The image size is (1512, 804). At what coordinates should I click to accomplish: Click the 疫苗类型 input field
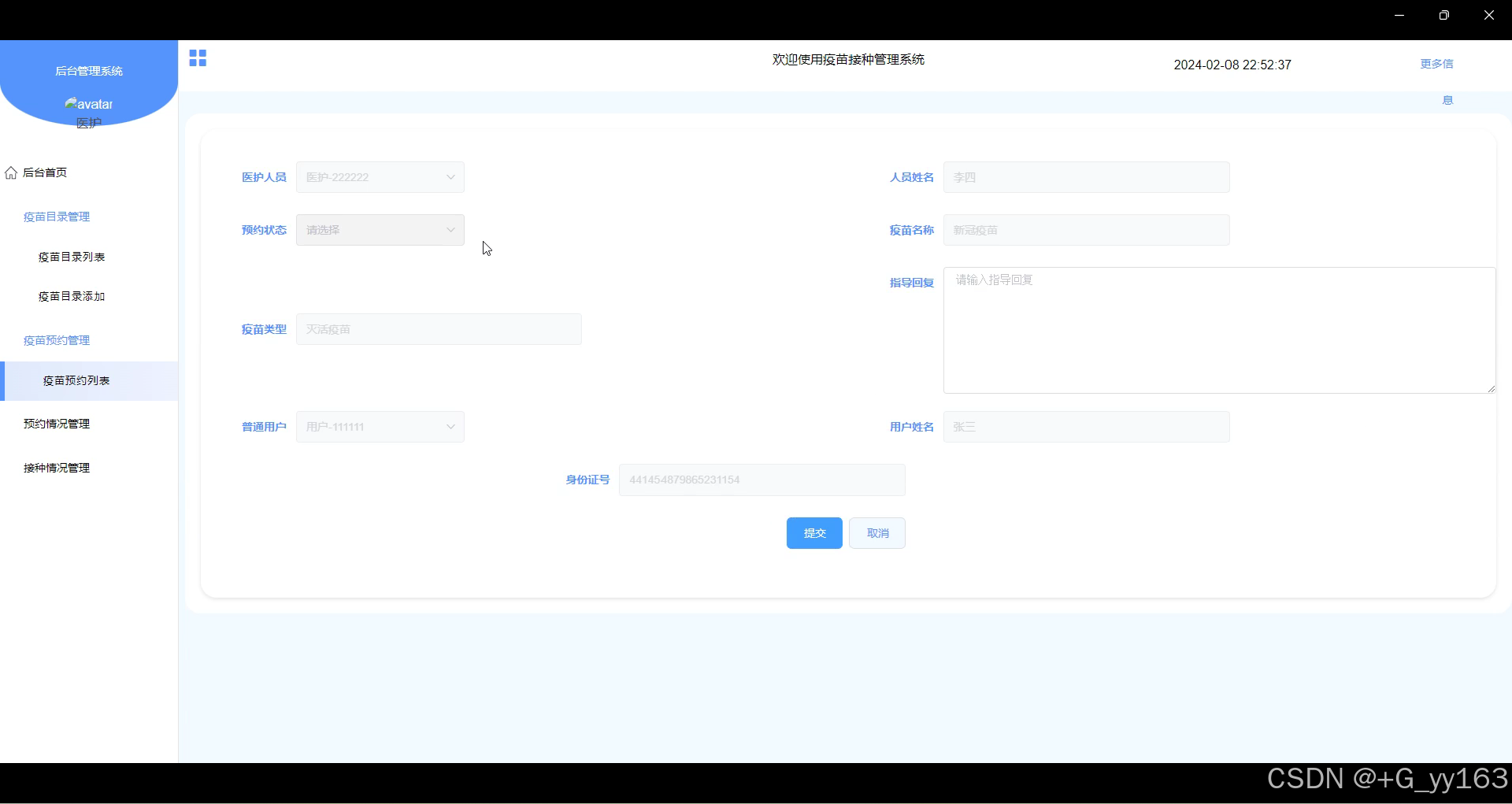(x=439, y=329)
